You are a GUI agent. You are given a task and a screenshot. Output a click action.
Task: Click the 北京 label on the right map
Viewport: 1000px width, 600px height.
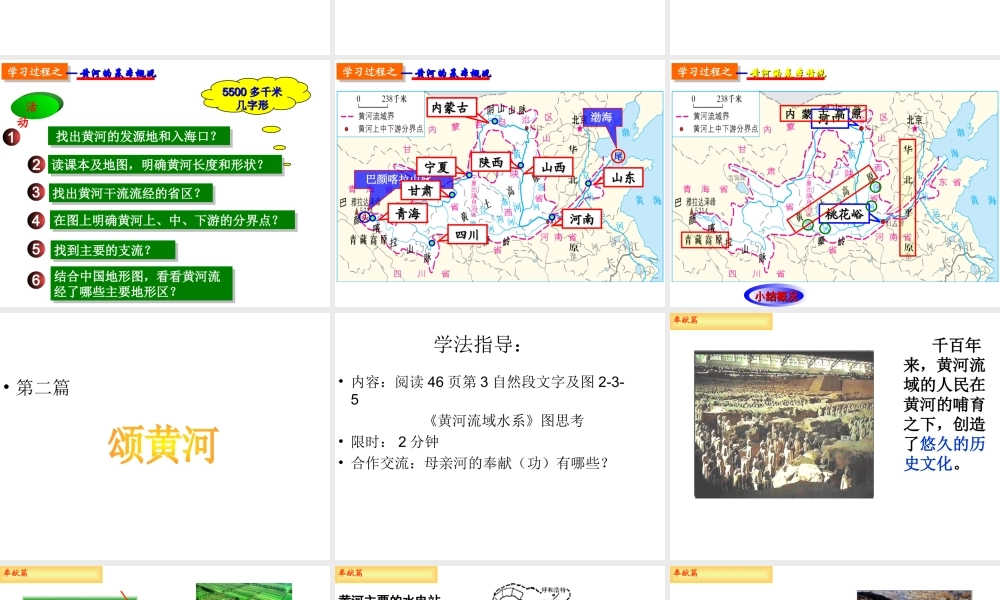(915, 120)
